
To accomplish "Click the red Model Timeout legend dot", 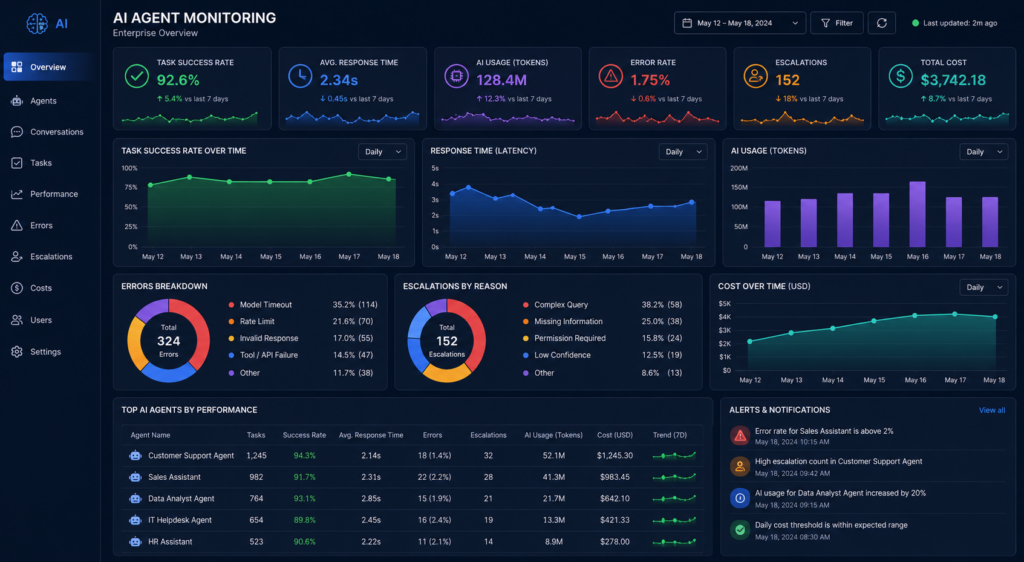I will (231, 305).
